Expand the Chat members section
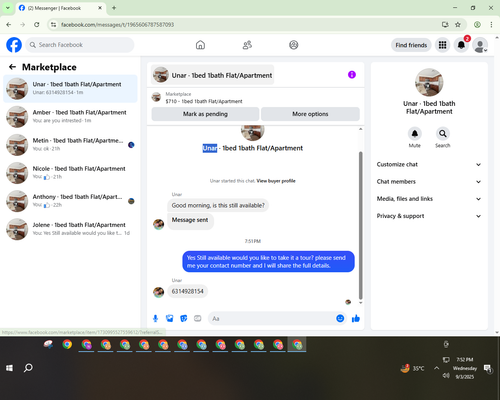This screenshot has height=400, width=500. tap(429, 182)
